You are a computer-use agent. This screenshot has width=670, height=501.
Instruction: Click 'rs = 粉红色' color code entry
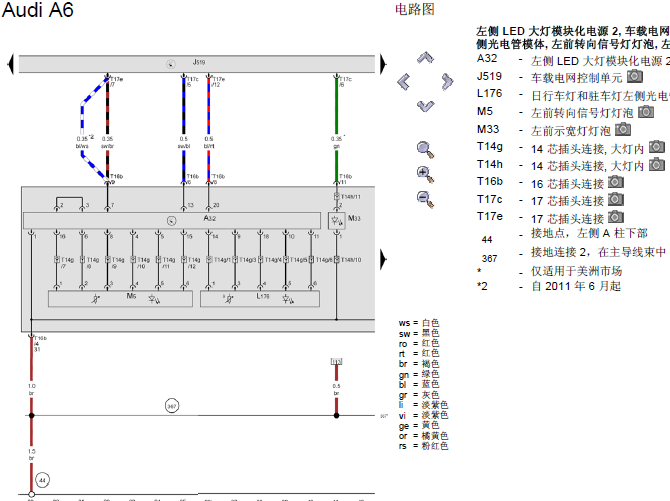click(x=423, y=446)
